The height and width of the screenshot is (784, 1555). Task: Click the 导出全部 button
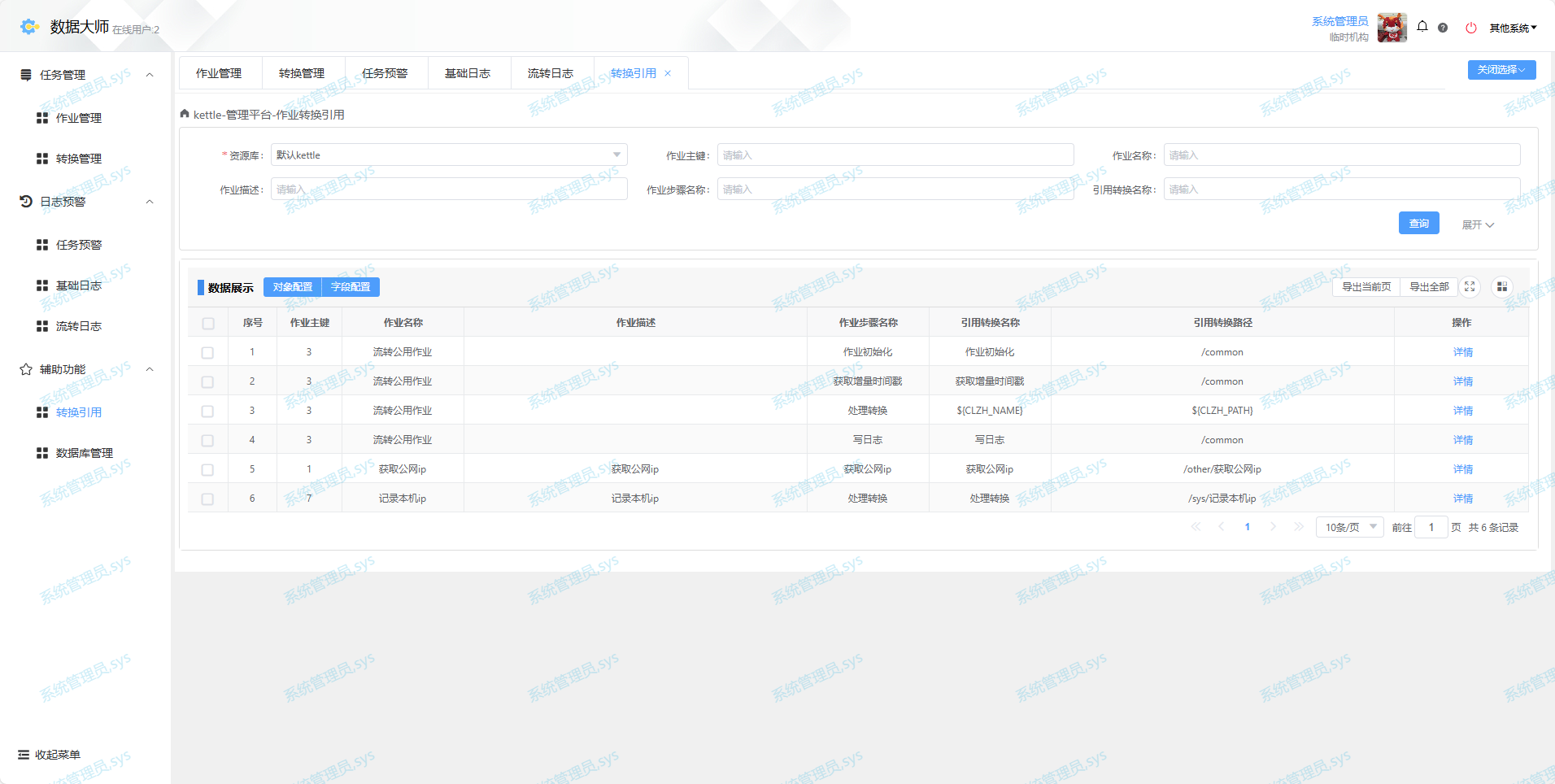tap(1428, 286)
